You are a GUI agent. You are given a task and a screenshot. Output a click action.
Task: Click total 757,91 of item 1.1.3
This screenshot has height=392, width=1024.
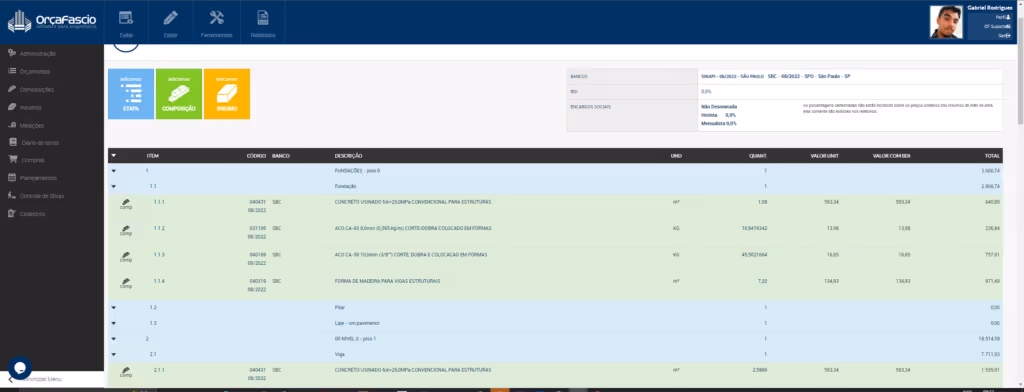pos(993,254)
